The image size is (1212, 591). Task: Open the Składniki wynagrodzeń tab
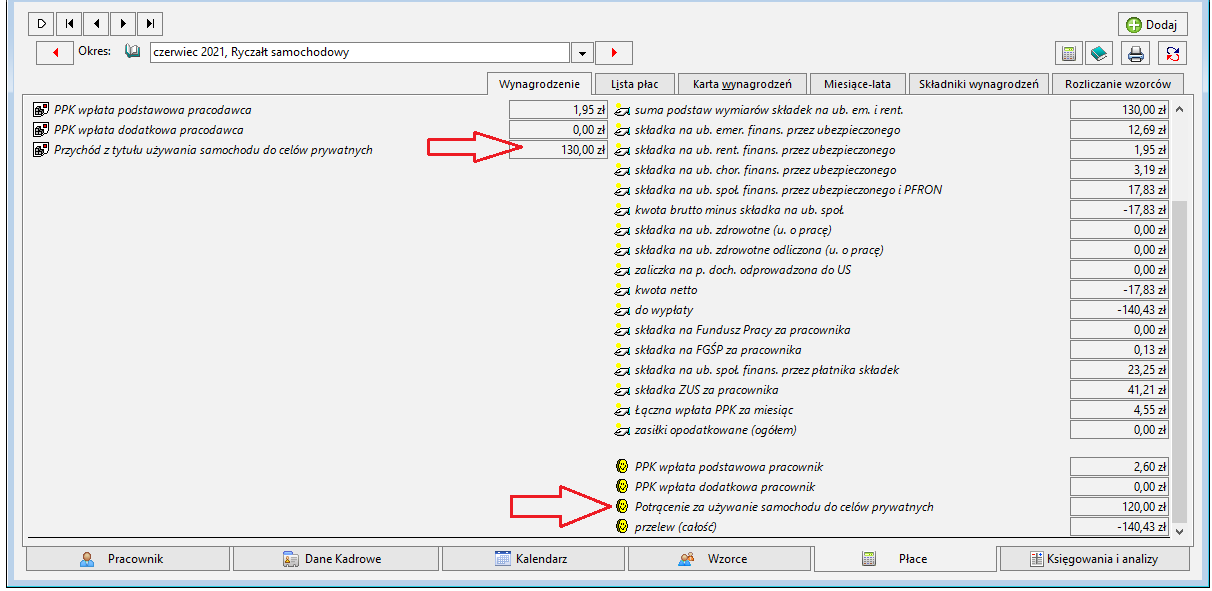point(979,84)
